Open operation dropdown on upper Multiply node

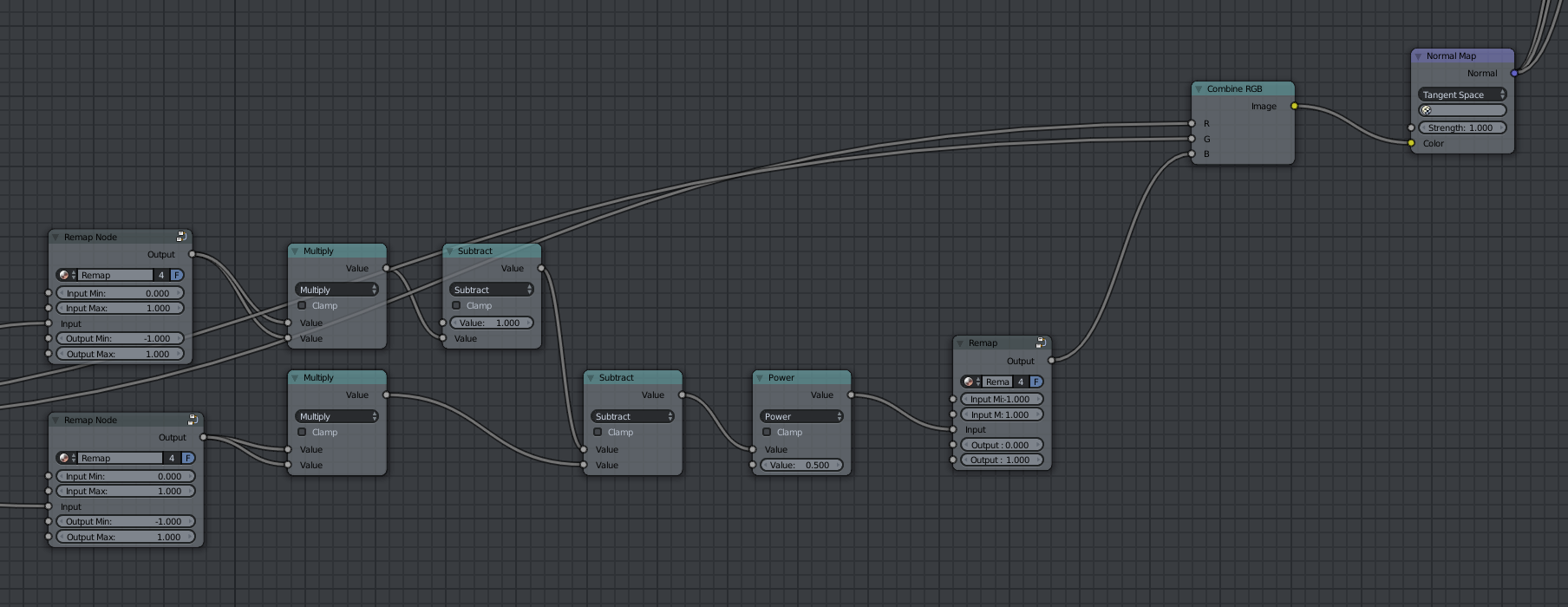[337, 290]
